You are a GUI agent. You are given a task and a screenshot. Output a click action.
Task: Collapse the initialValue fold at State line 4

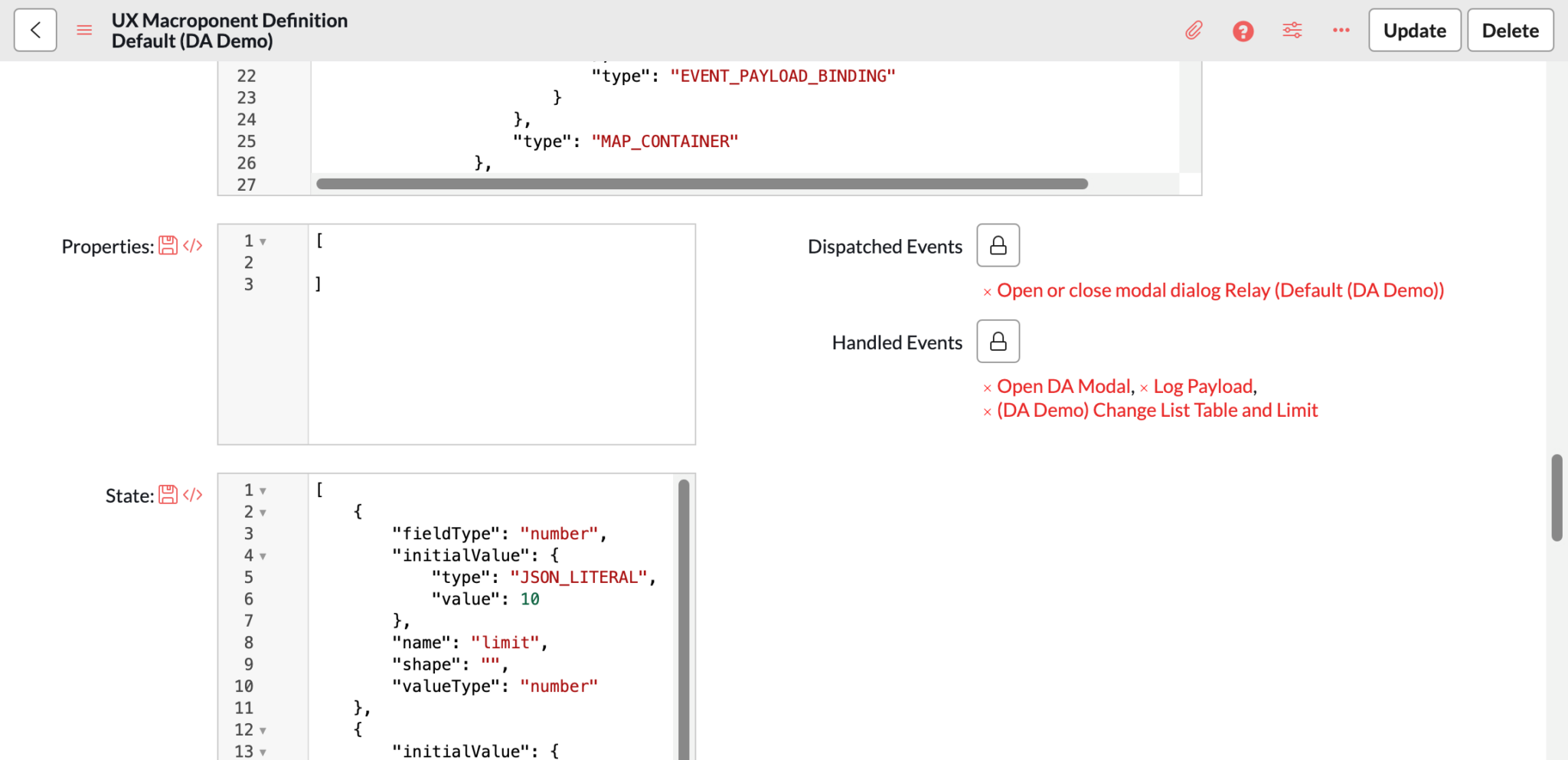pos(262,555)
